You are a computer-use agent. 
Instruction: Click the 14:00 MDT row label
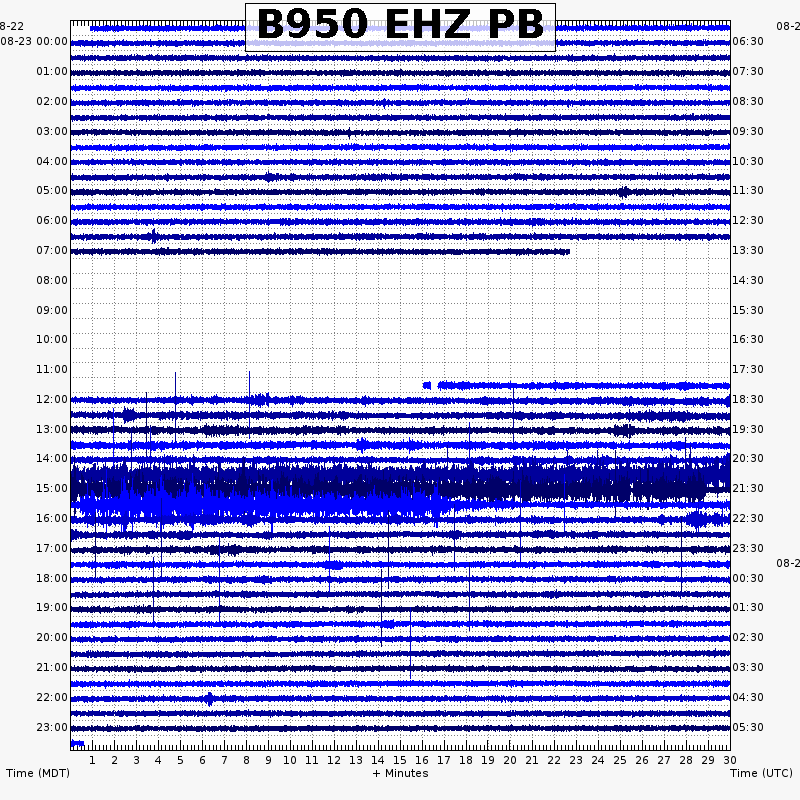[x=52, y=458]
